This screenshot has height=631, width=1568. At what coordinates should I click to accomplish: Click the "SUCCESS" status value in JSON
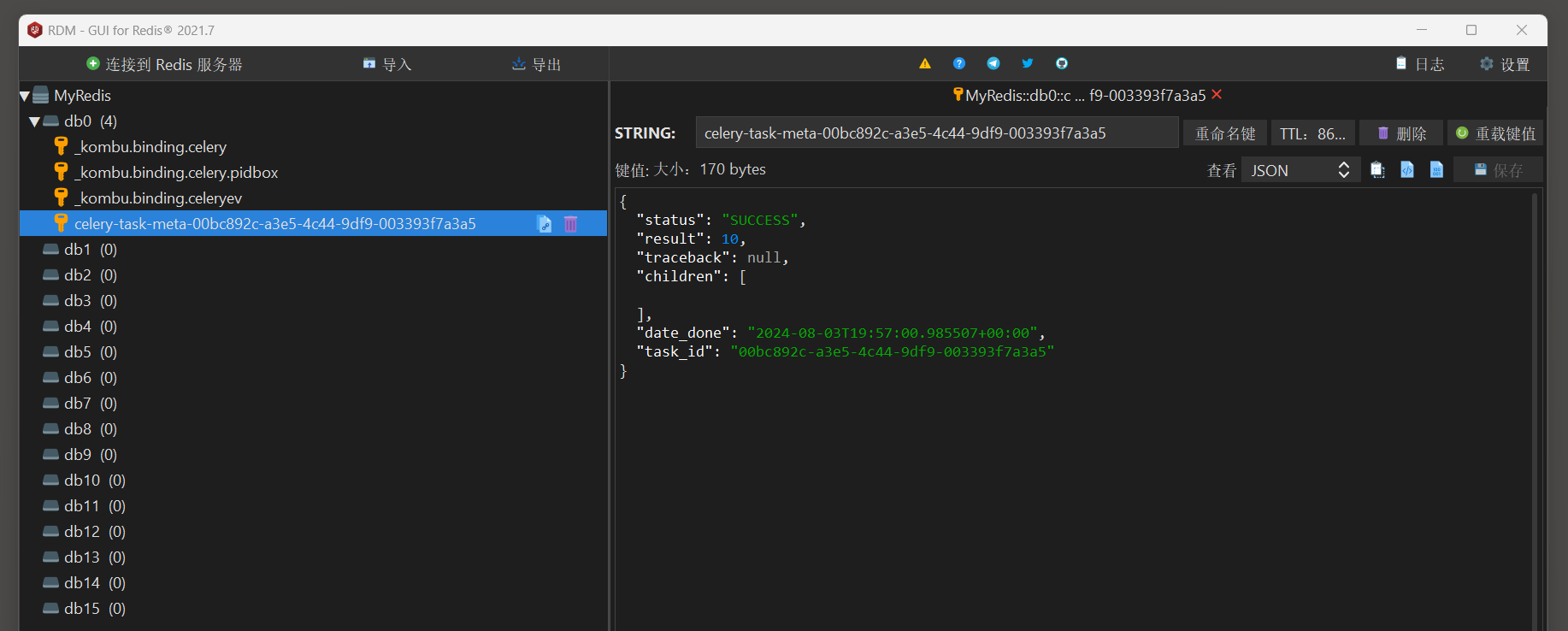(x=759, y=221)
